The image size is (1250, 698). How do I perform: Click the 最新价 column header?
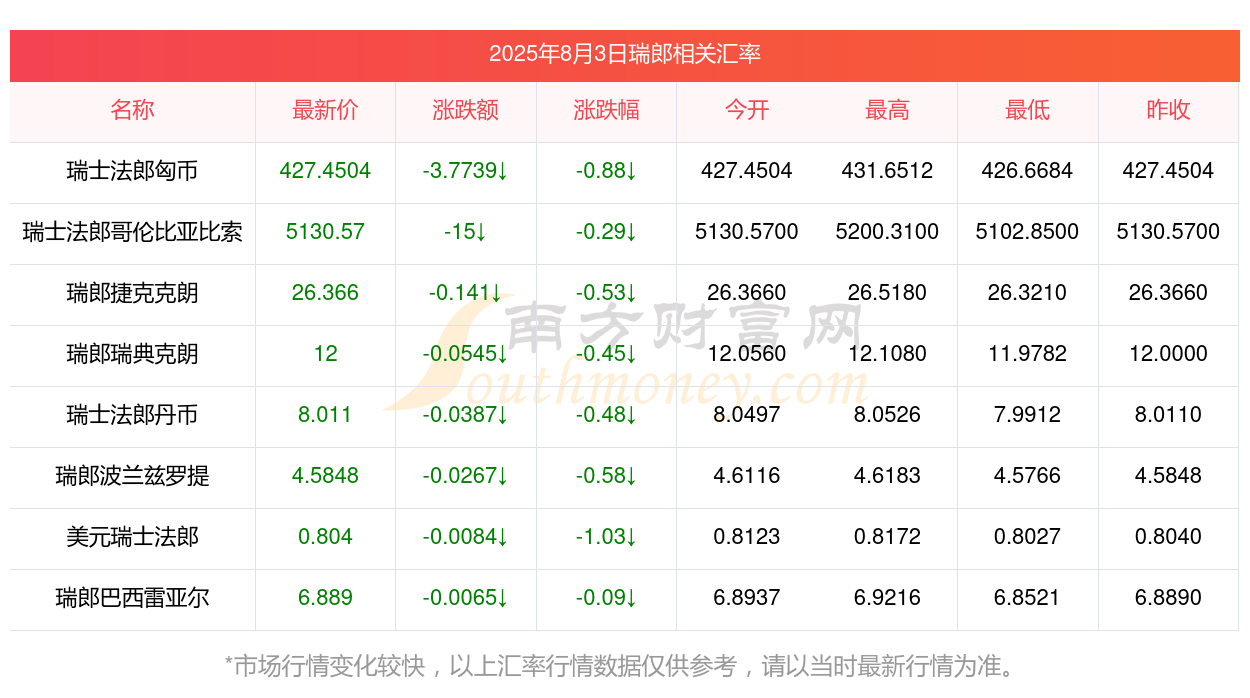(325, 110)
